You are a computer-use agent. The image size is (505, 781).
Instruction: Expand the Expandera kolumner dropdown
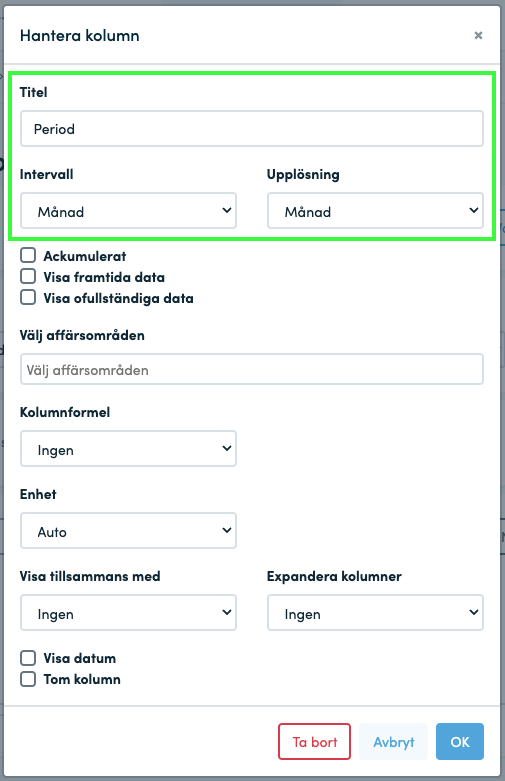[x=375, y=613]
